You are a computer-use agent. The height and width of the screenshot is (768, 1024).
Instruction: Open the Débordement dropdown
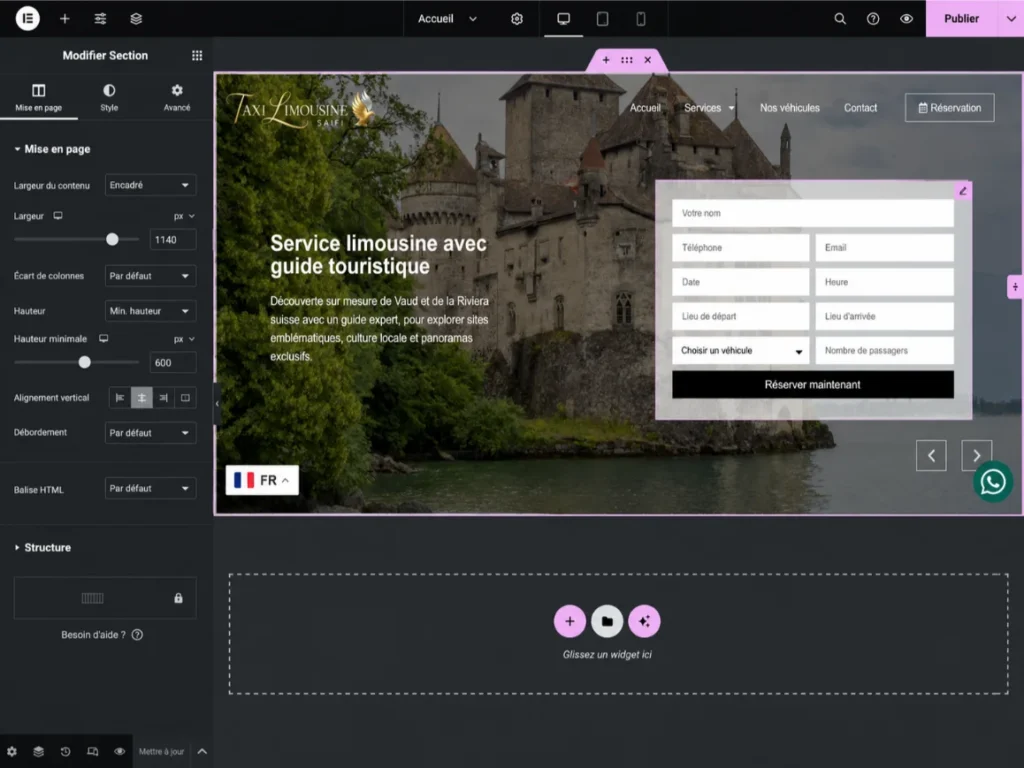pos(150,432)
